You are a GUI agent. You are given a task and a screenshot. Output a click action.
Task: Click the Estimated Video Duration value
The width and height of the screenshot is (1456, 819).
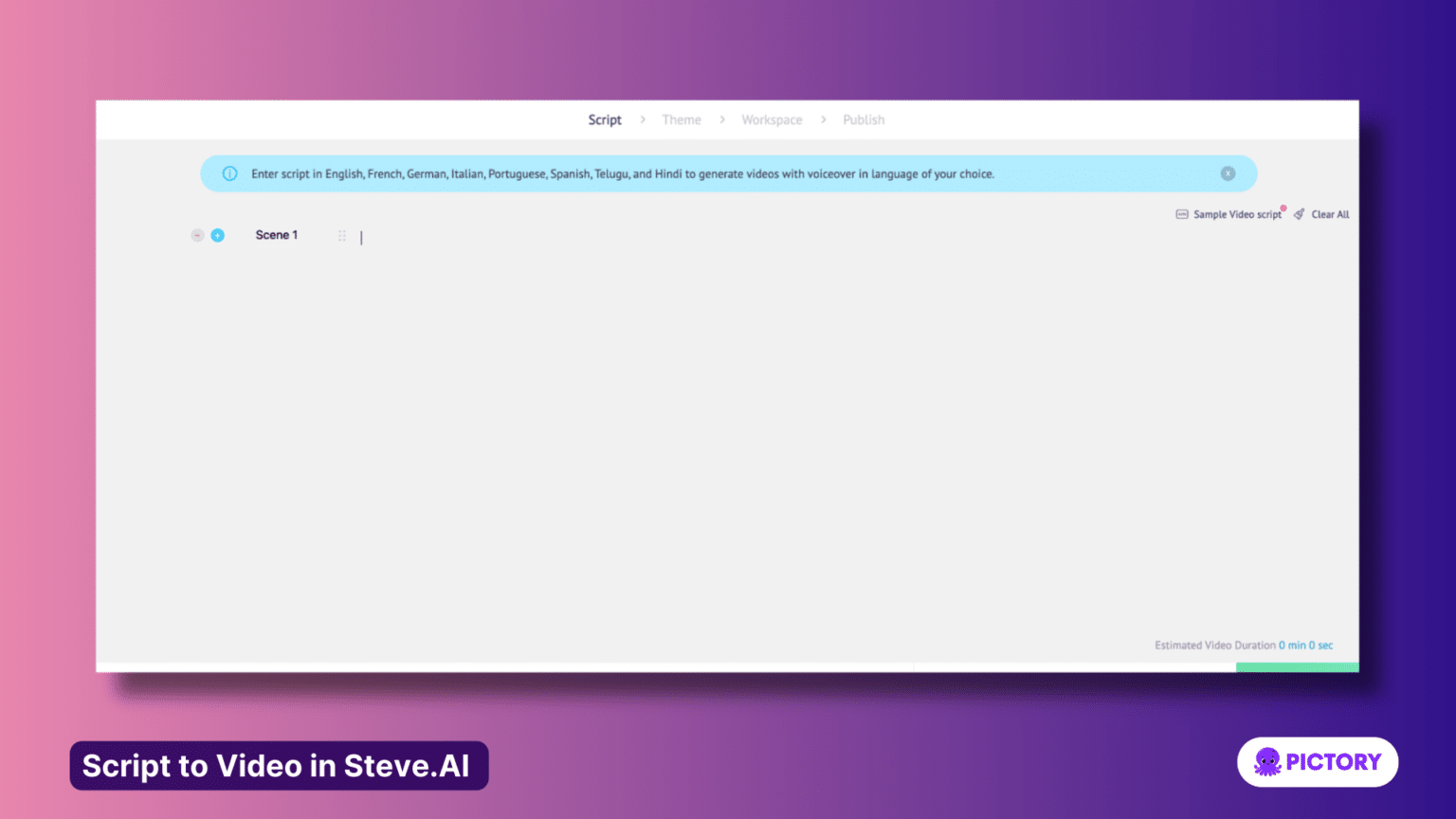[1306, 645]
